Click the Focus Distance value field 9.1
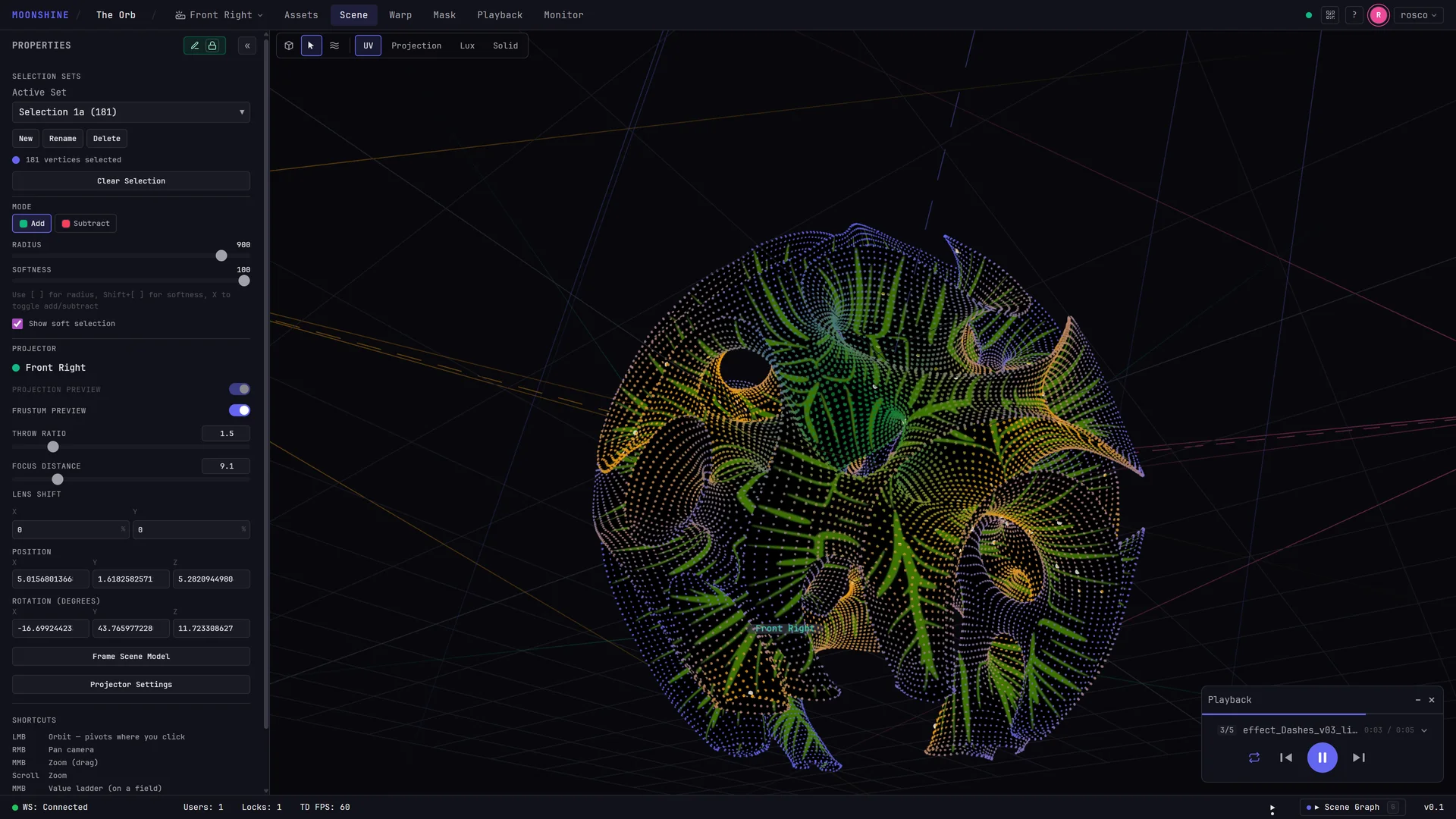The image size is (1456, 819). coord(226,466)
